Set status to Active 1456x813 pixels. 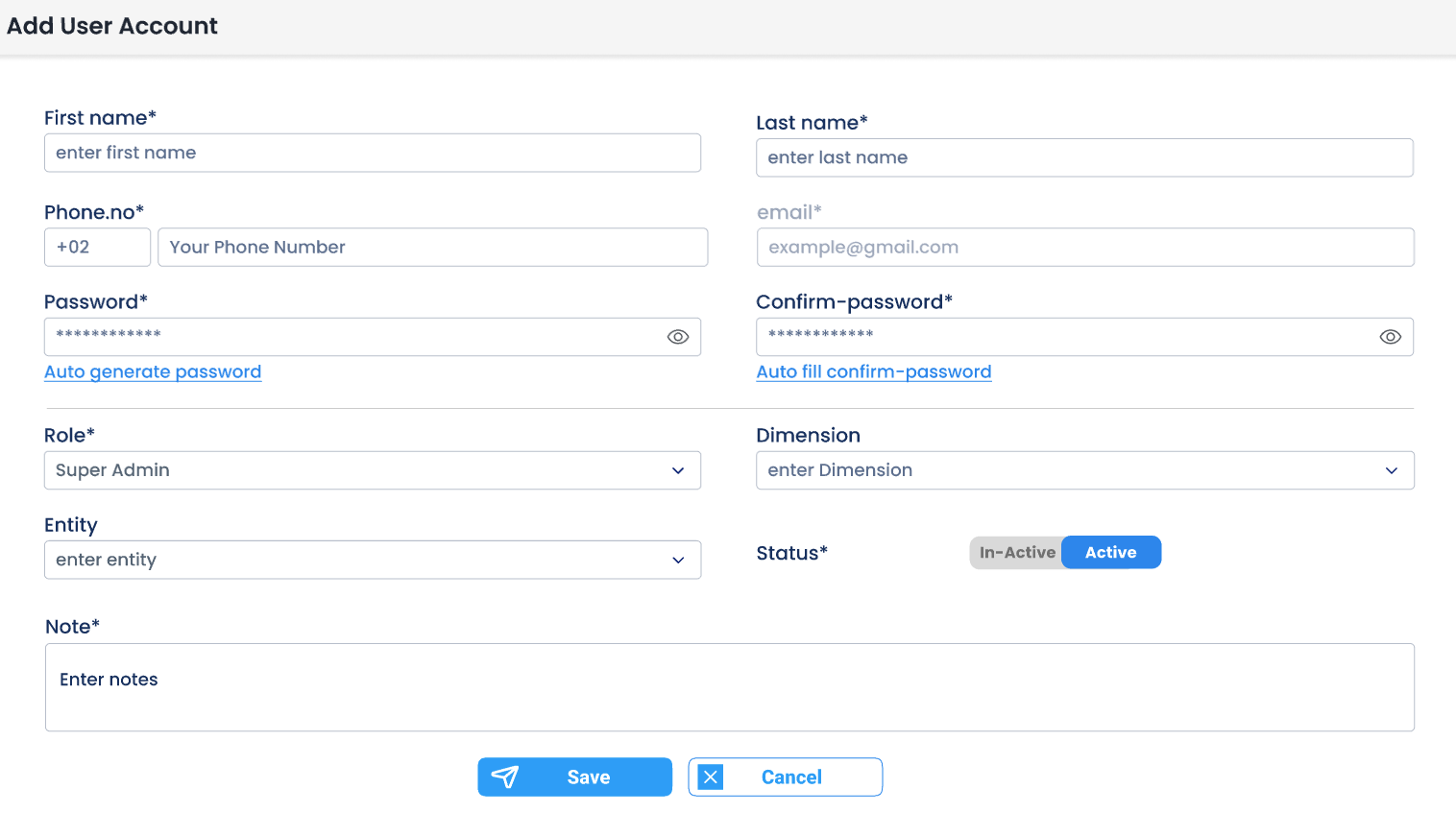pyautogui.click(x=1110, y=553)
